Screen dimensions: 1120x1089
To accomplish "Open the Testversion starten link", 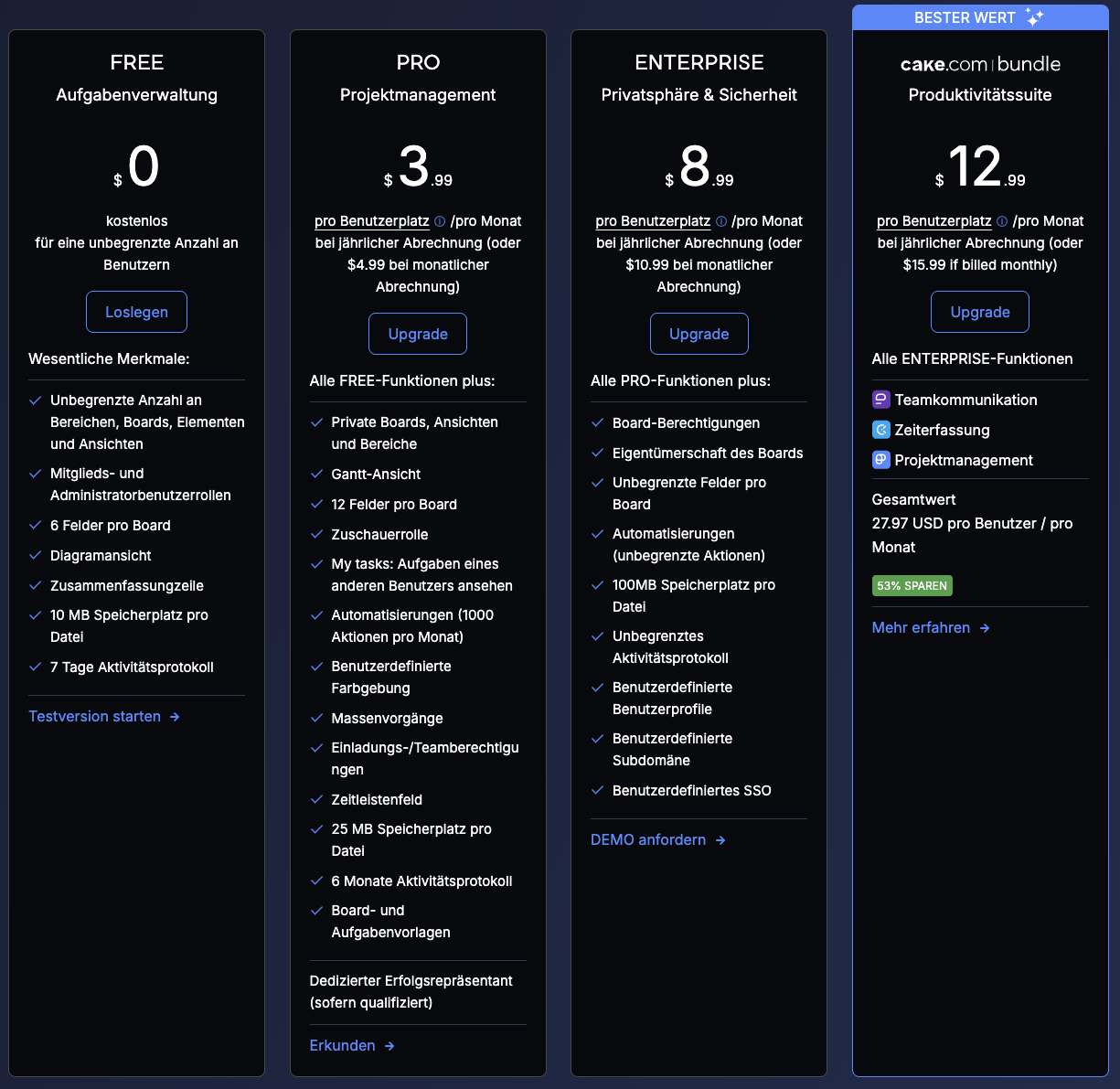I will (94, 716).
